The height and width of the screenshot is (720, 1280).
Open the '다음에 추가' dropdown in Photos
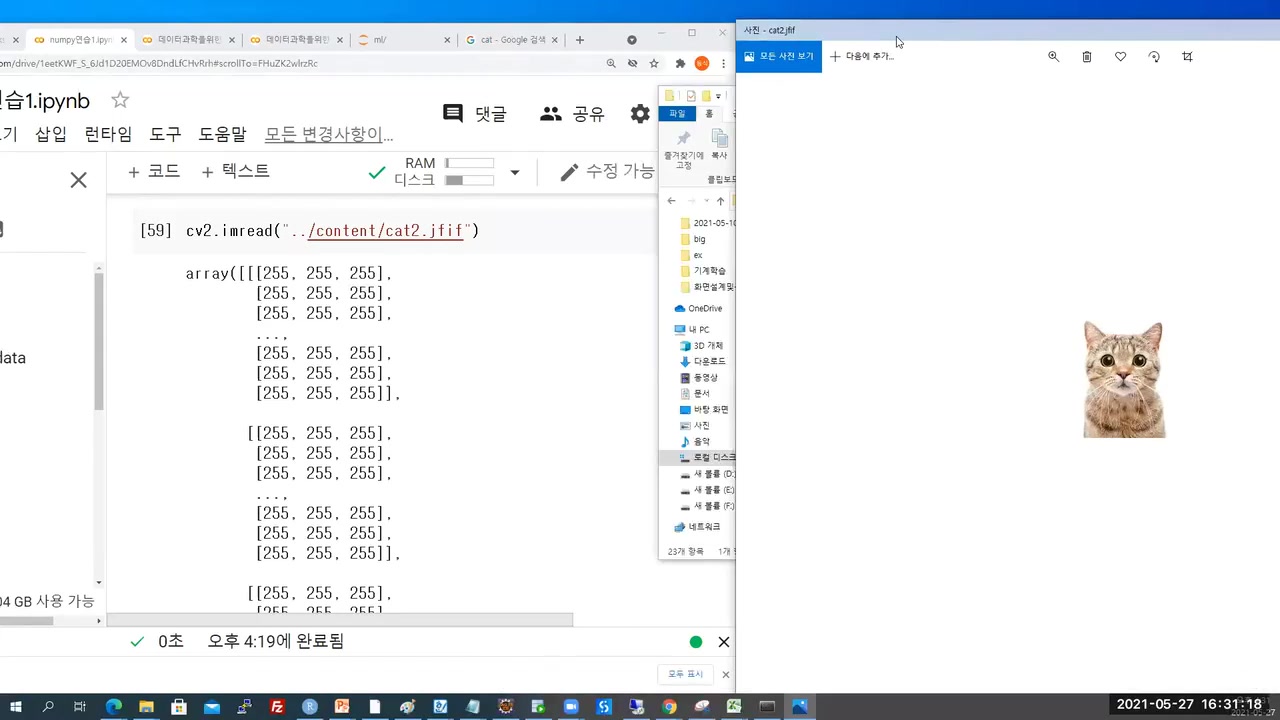coord(862,56)
